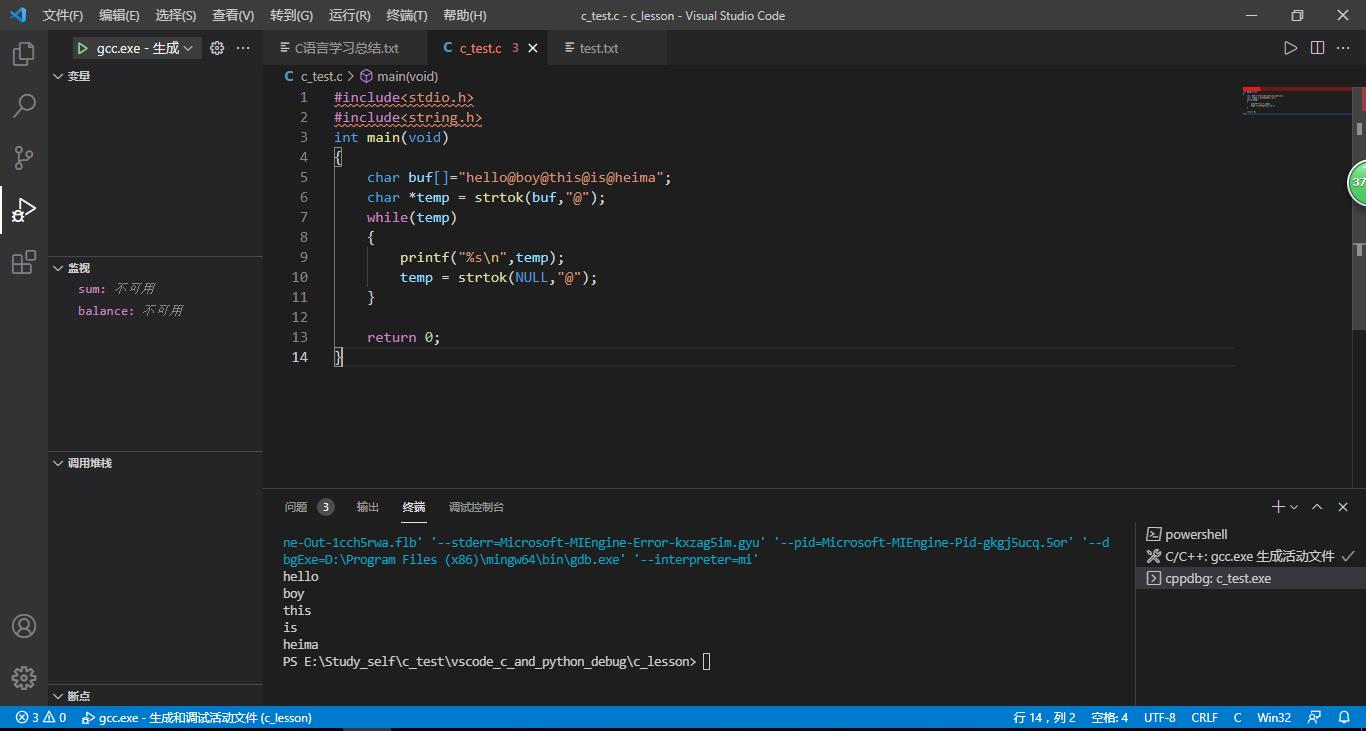This screenshot has height=731, width=1366.
Task: Open the 转到(G) menu
Action: click(x=291, y=15)
